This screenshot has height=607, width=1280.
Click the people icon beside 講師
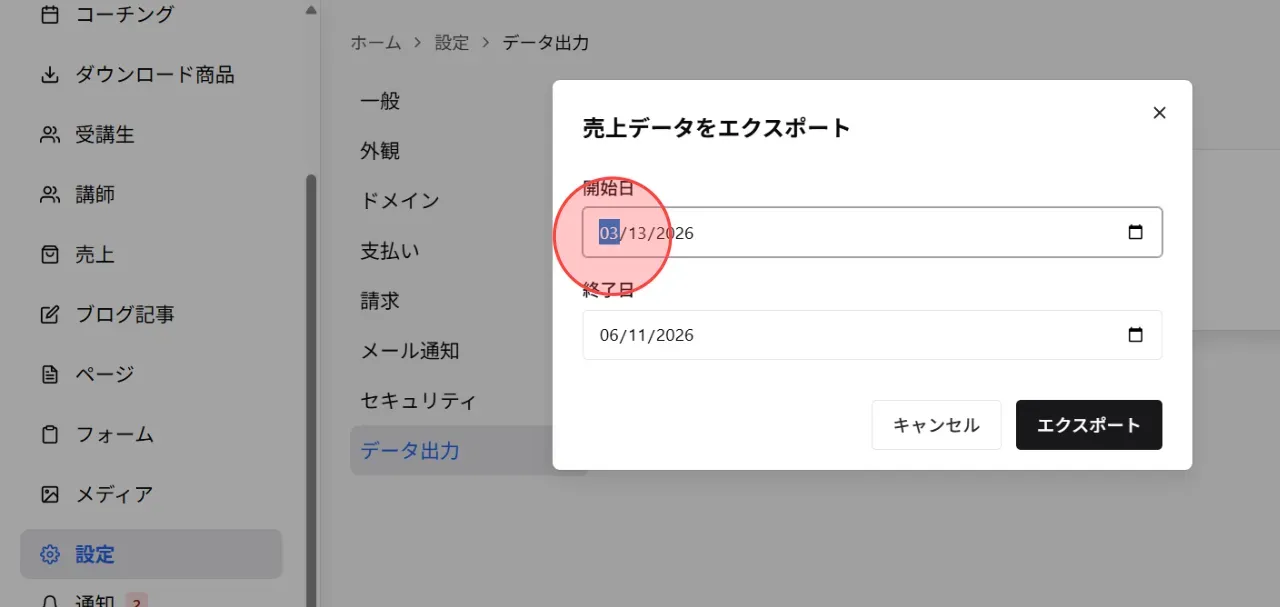click(50, 195)
